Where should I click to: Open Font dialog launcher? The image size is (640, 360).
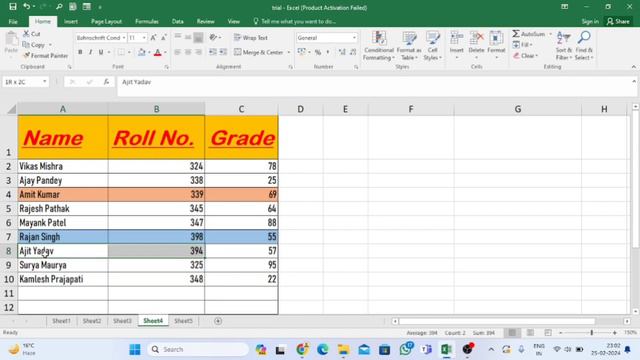[x=167, y=67]
